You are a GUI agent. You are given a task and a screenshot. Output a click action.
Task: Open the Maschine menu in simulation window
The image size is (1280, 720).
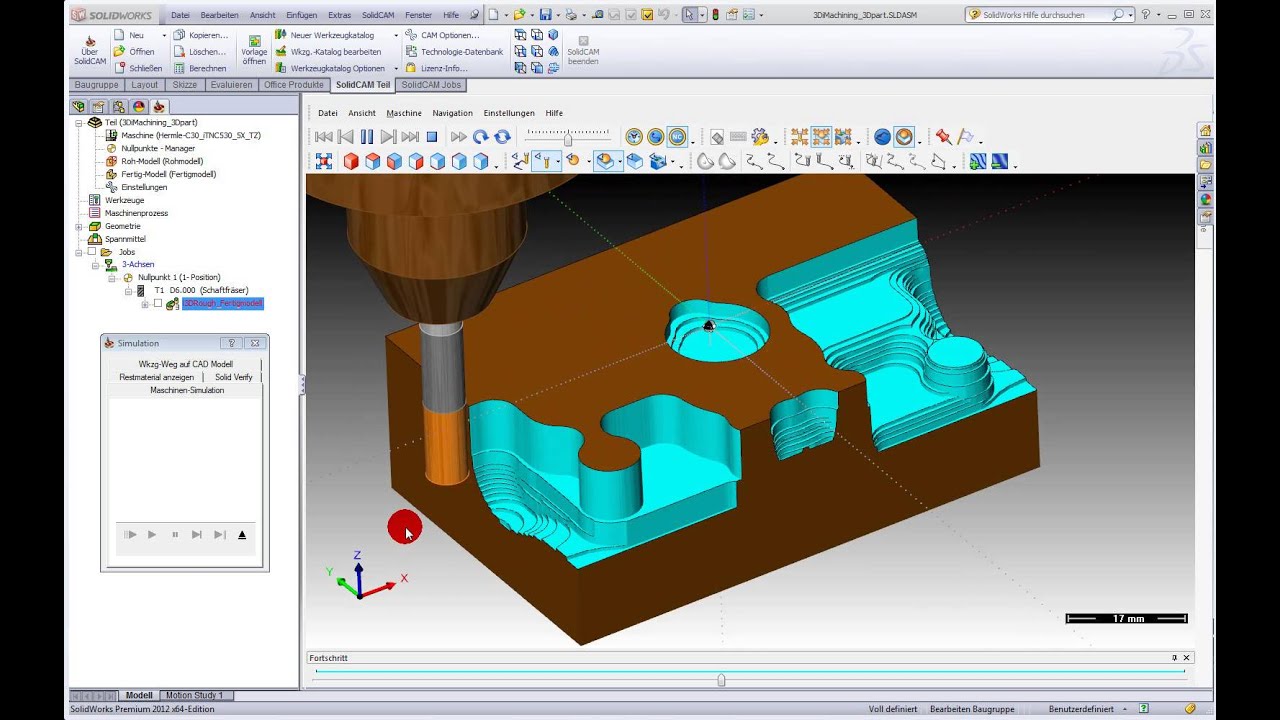tap(404, 113)
